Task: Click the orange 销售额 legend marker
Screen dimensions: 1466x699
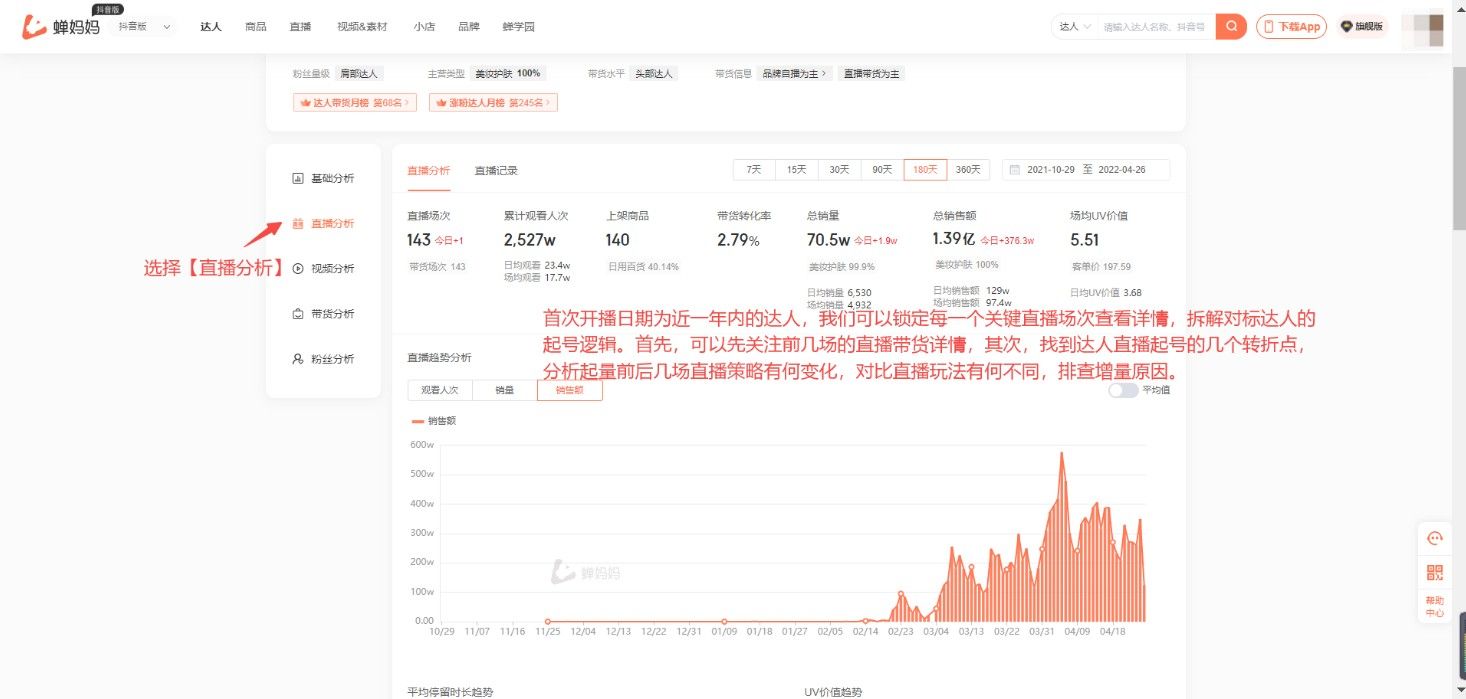Action: point(417,421)
